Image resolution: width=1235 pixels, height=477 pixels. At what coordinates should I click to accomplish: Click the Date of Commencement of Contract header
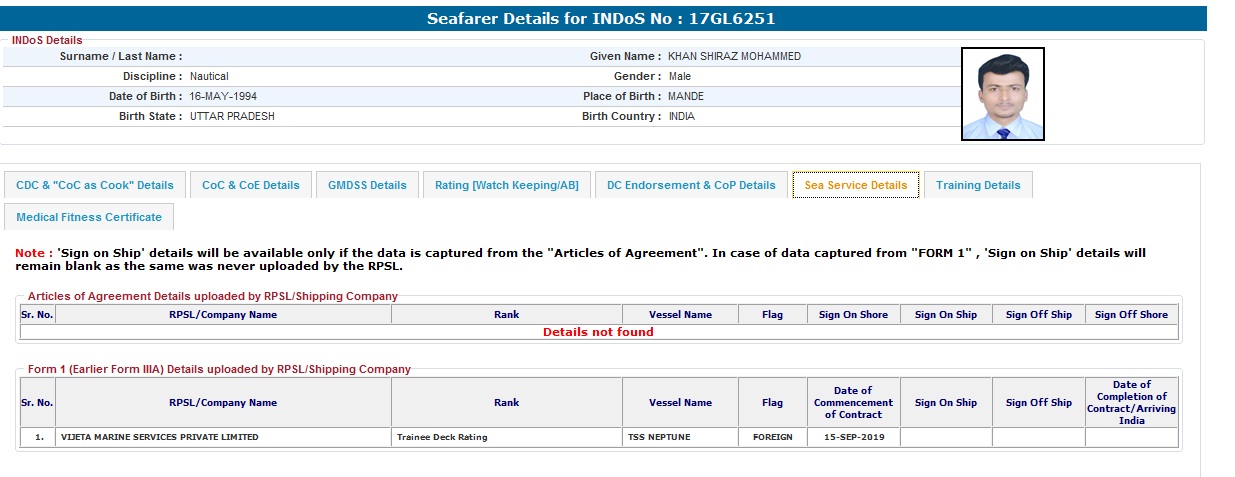[x=853, y=402]
